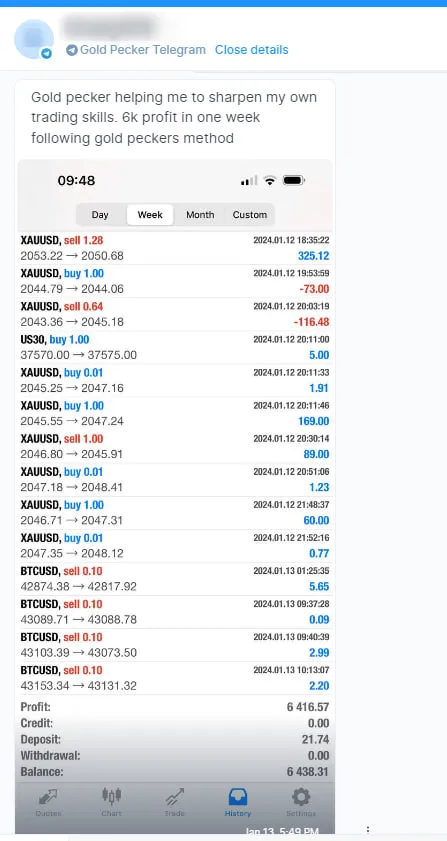Viewport: 447px width, 841px height.
Task: Select the Week range tab
Action: click(x=150, y=215)
